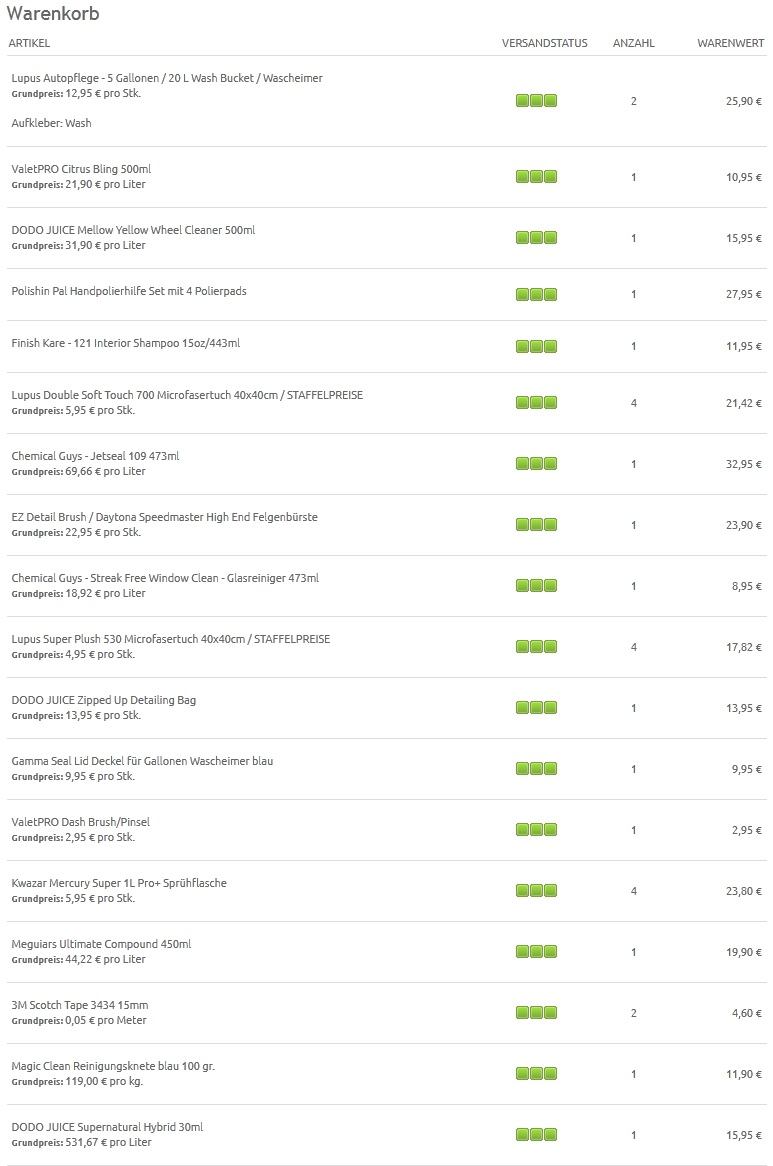Open Finish Kare 121 Interior Shampoo link
The image size is (773, 1166).
point(126,343)
